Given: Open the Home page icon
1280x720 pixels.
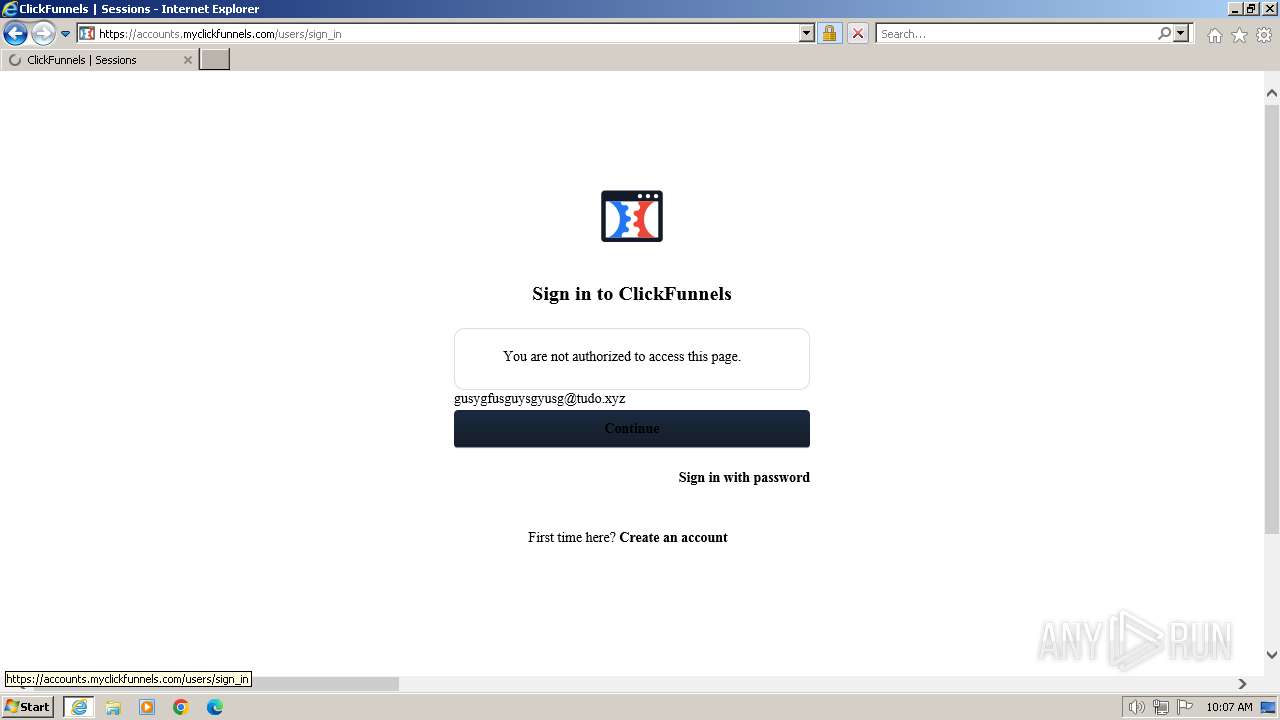Looking at the screenshot, I should click(x=1214, y=35).
